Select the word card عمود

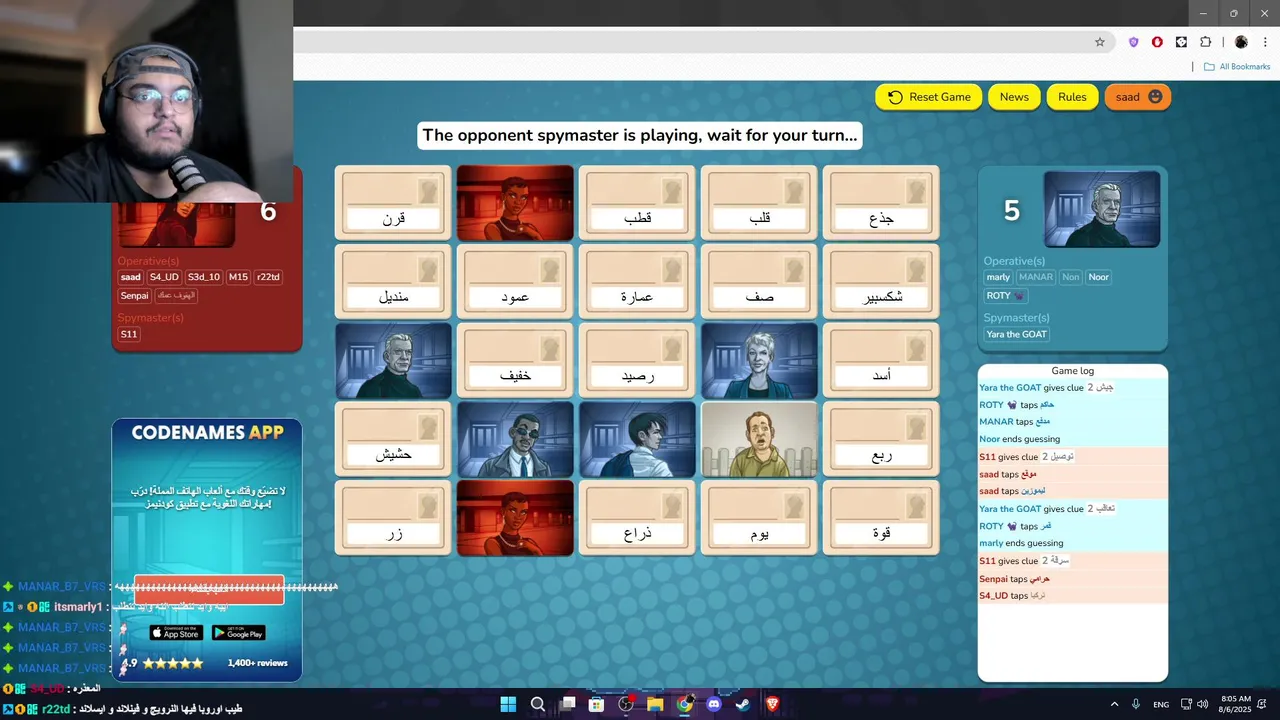tap(515, 281)
